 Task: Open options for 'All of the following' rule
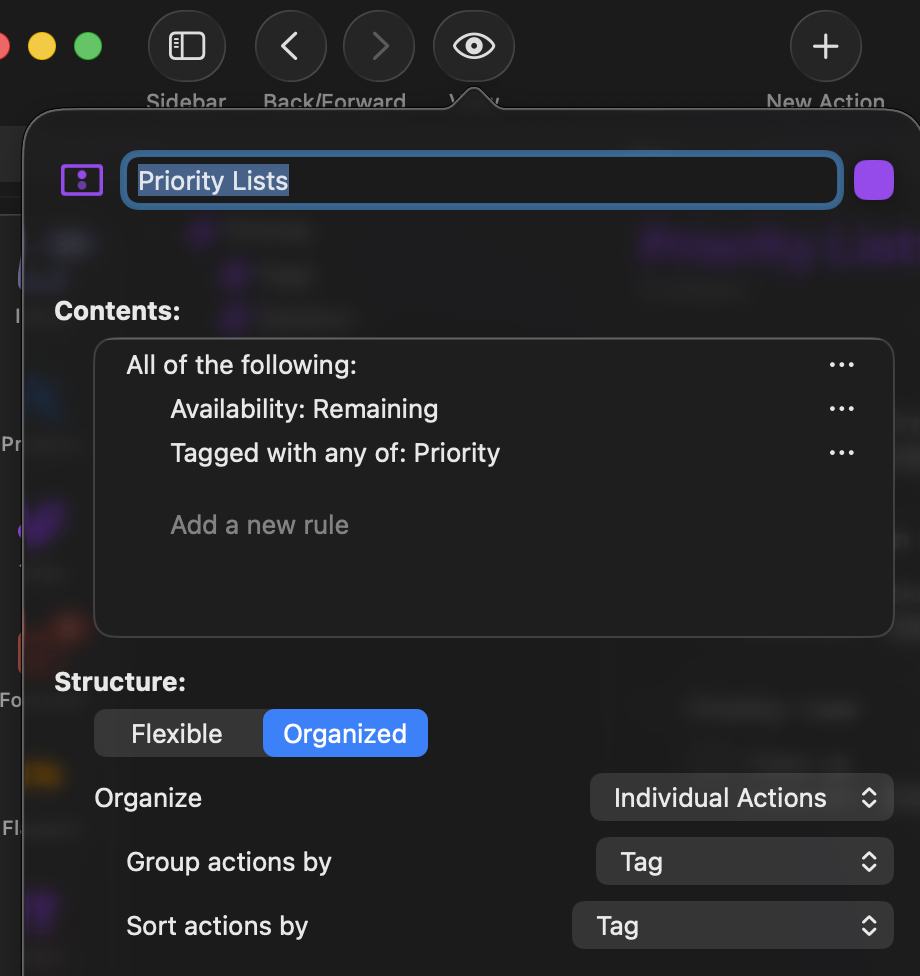click(842, 365)
